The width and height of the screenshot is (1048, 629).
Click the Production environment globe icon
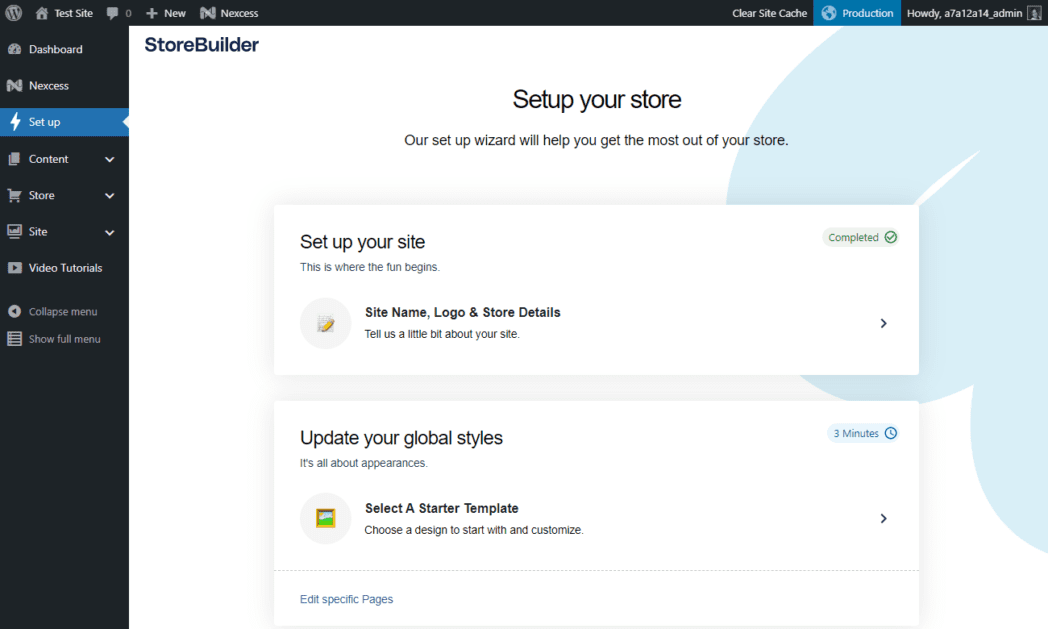click(x=829, y=13)
